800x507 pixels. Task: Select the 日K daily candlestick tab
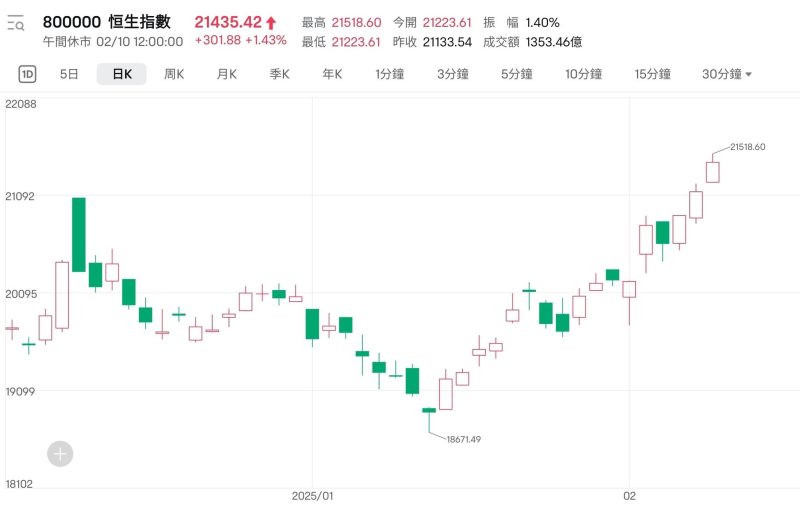click(121, 74)
